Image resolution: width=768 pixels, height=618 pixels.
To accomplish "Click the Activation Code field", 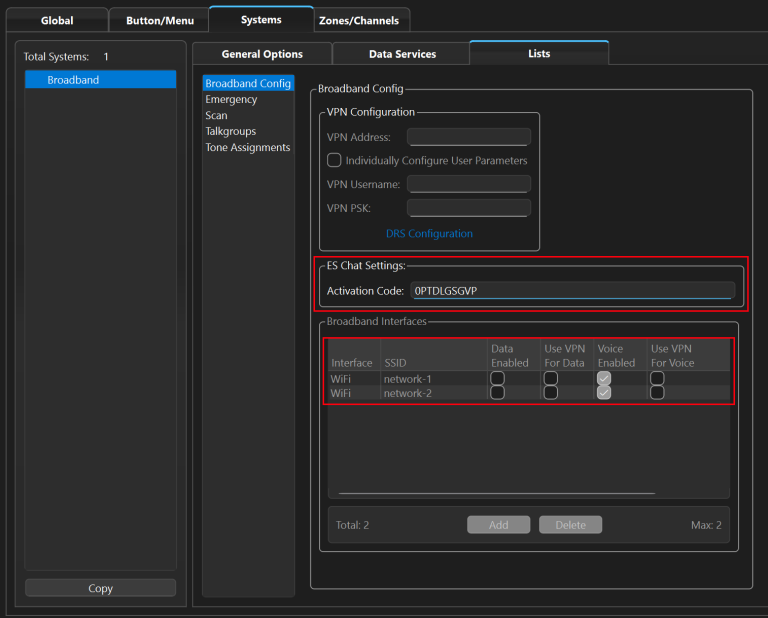I will [x=572, y=291].
